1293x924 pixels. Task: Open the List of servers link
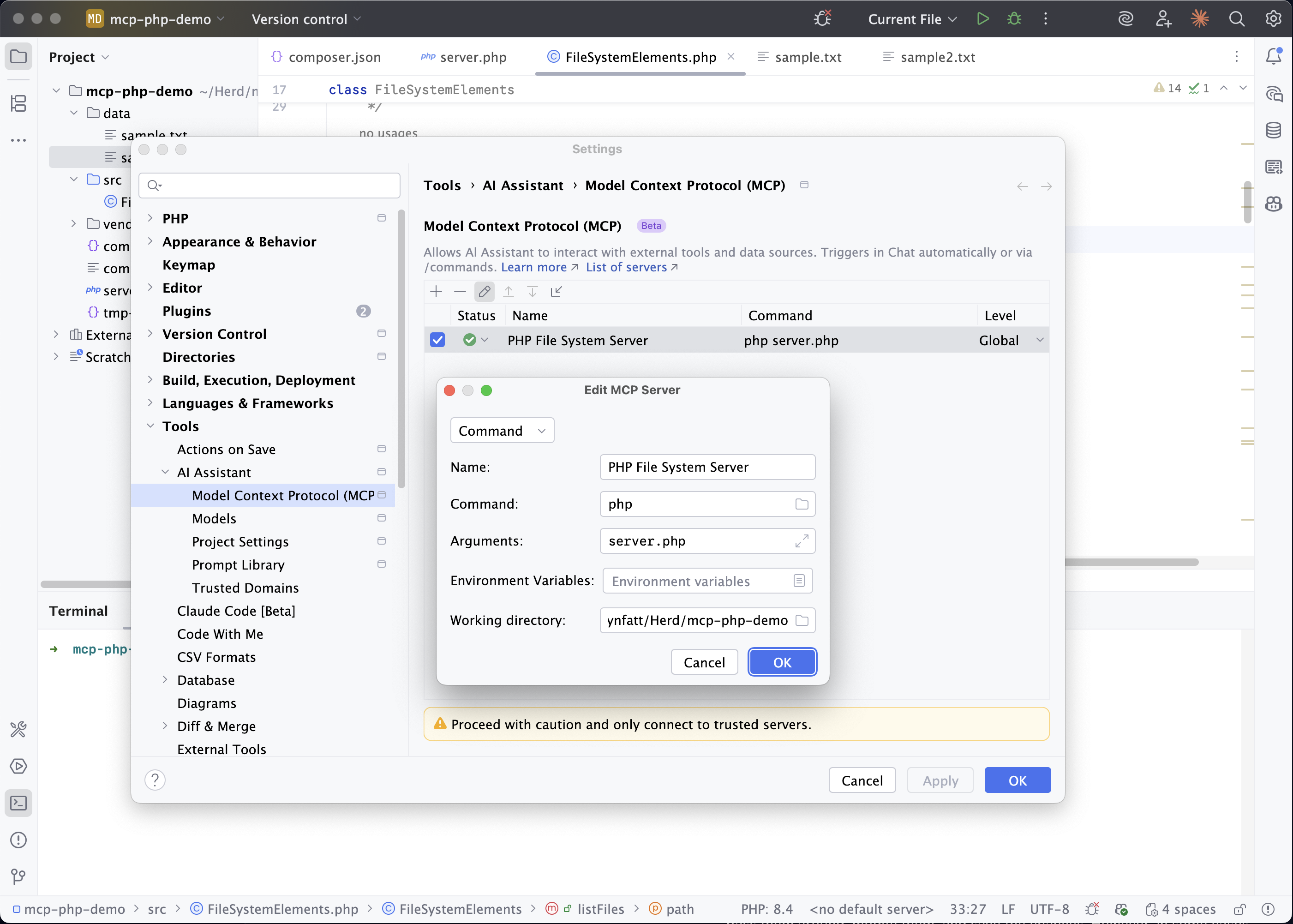631,267
